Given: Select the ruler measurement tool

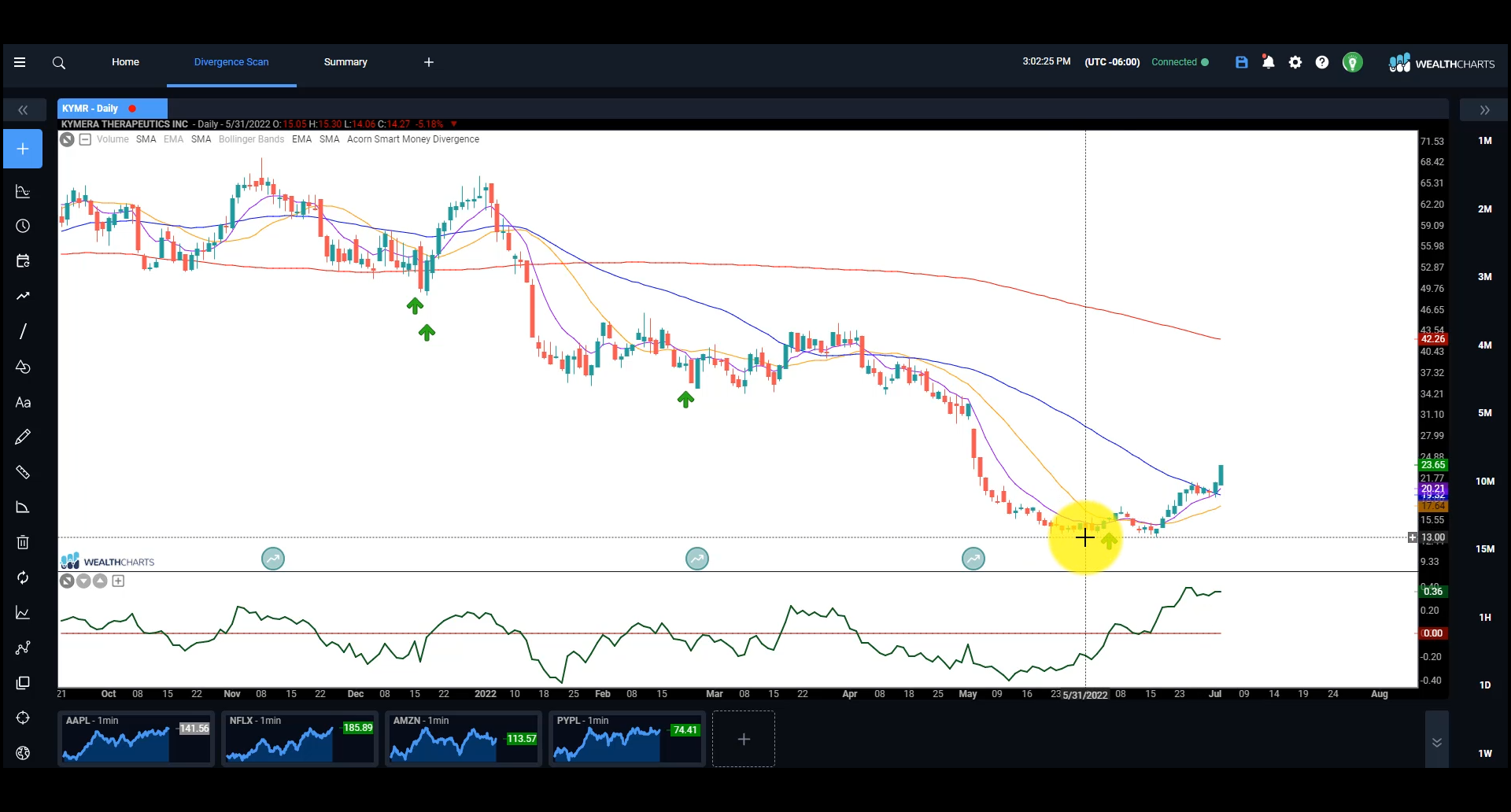Looking at the screenshot, I should (23, 472).
